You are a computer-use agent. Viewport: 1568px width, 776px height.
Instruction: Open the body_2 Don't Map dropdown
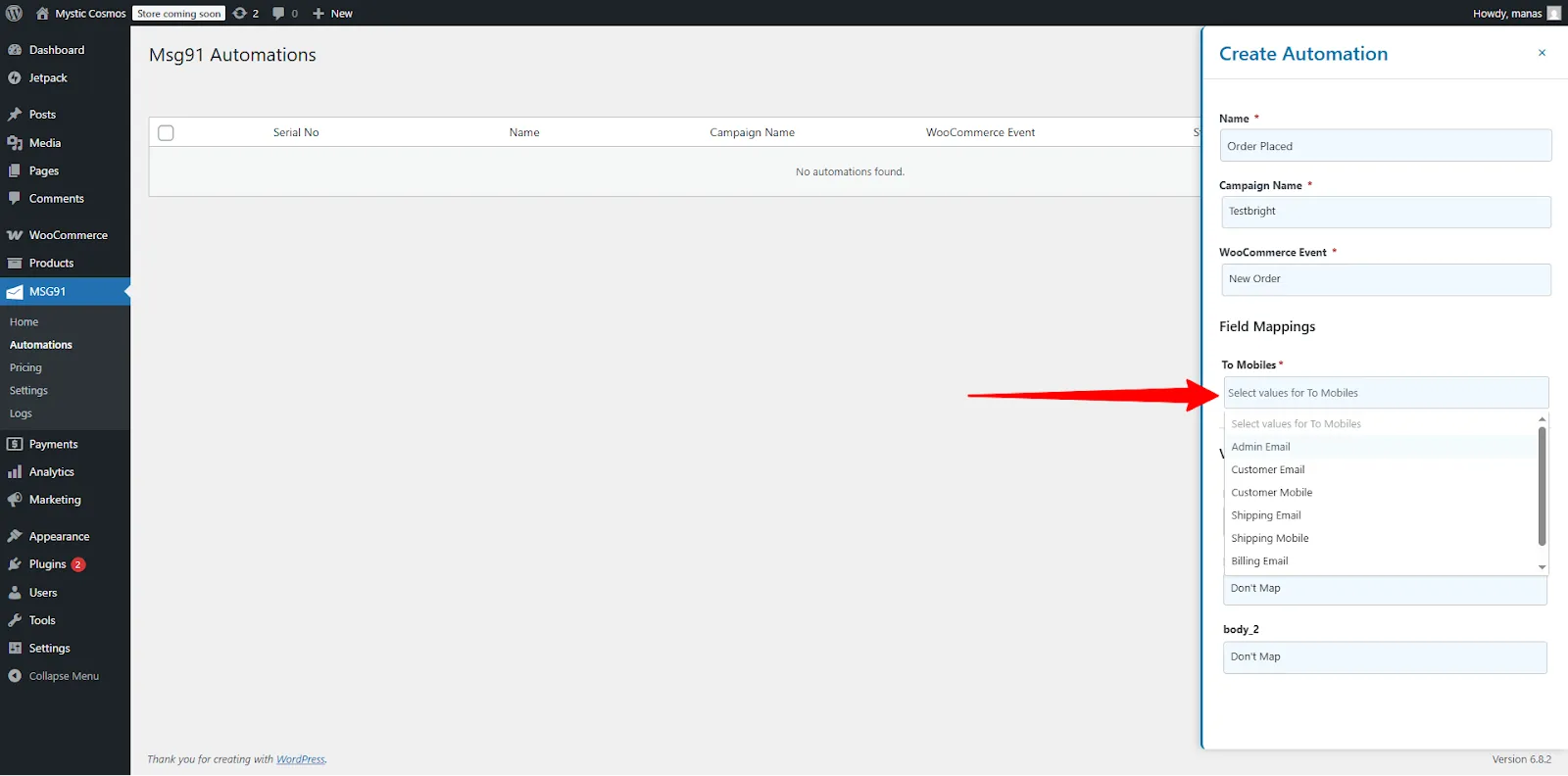(1385, 657)
